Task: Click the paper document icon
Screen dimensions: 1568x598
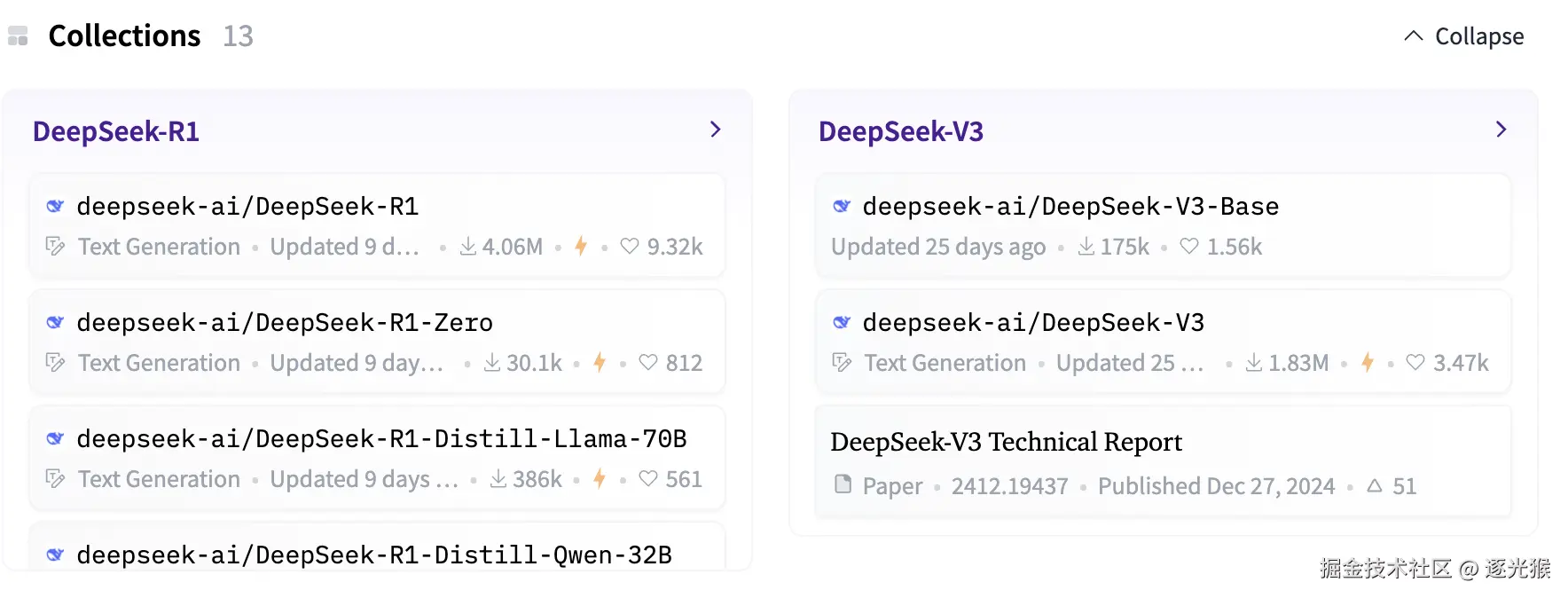Action: 843,484
